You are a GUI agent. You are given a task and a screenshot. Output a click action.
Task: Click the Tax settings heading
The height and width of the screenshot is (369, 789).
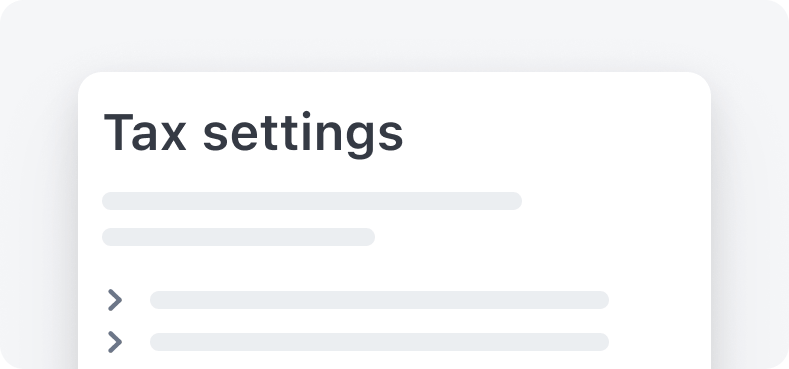[x=253, y=133]
